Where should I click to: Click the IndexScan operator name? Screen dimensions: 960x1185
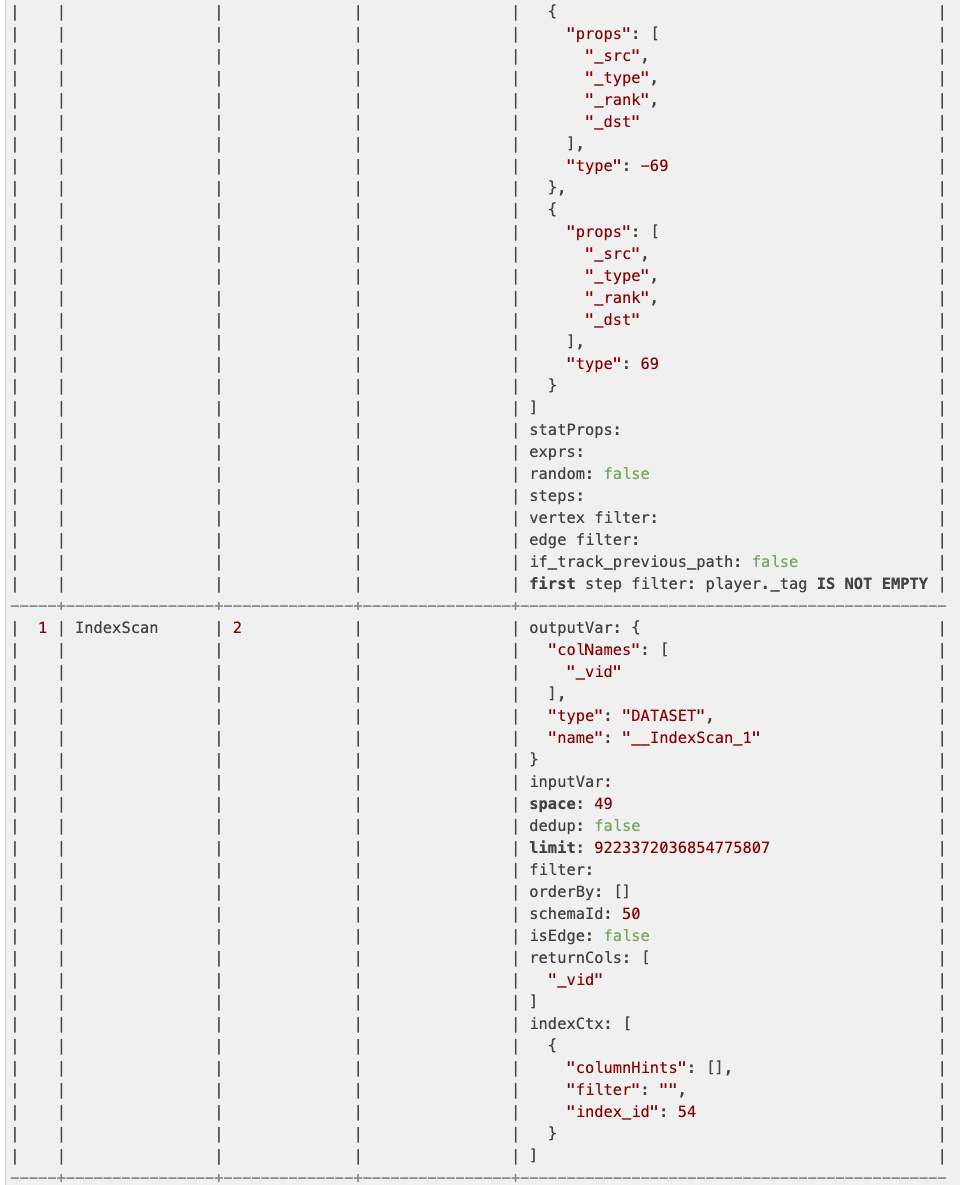116,628
